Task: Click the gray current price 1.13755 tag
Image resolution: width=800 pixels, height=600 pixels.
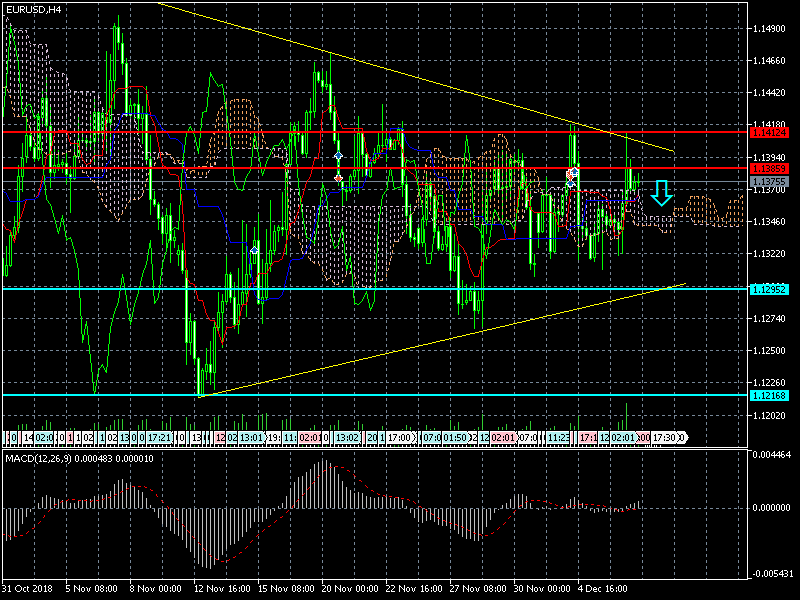Action: coord(769,181)
